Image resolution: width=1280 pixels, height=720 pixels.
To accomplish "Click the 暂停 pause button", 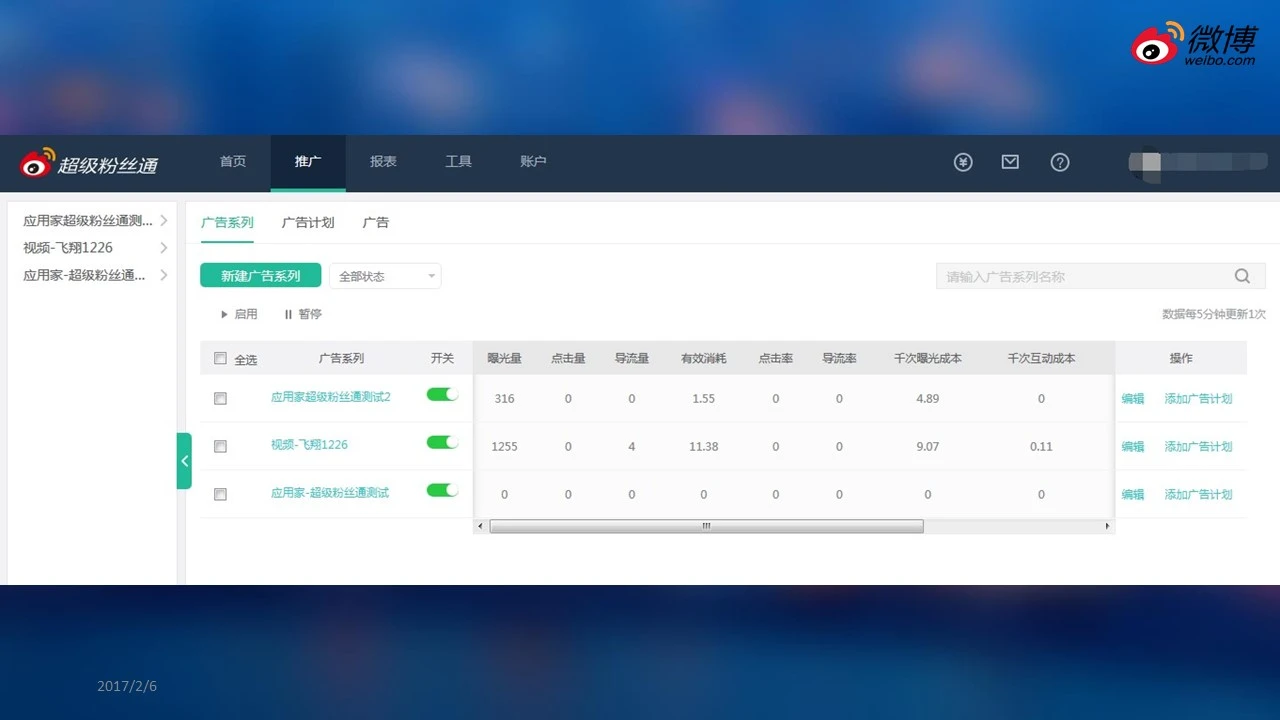I will 303,314.
